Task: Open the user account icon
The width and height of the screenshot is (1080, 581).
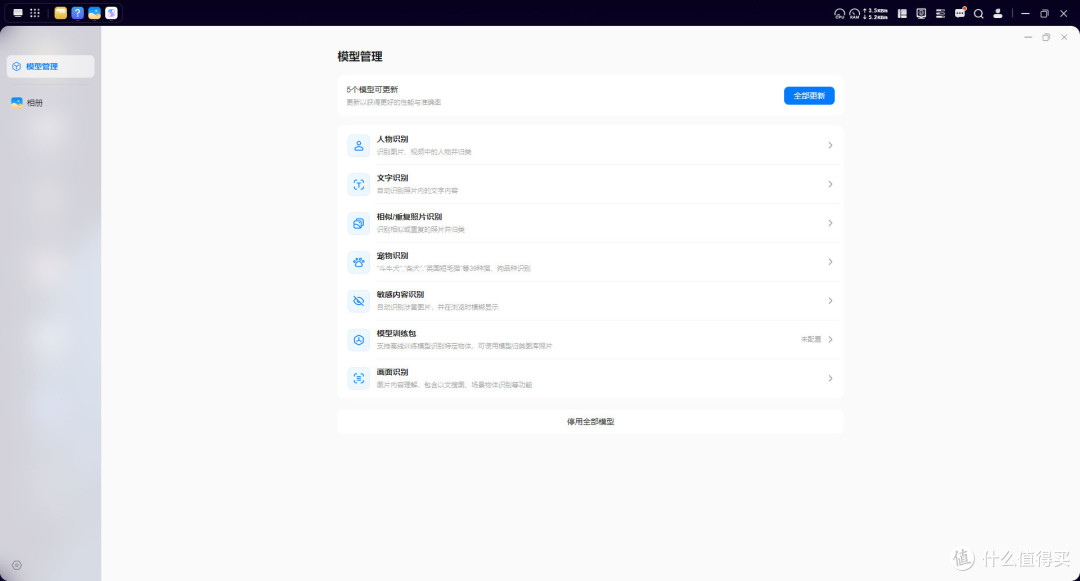Action: pyautogui.click(x=997, y=13)
